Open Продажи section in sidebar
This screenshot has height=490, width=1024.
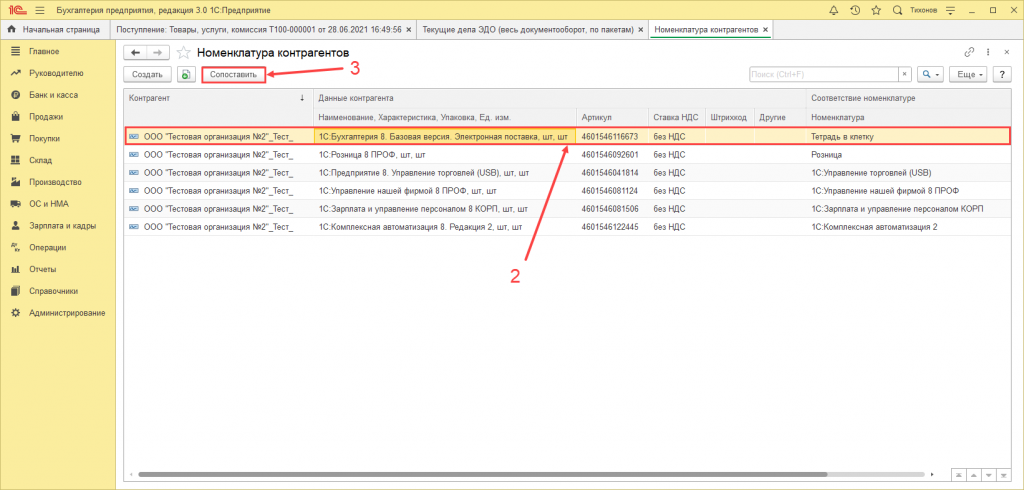click(46, 117)
